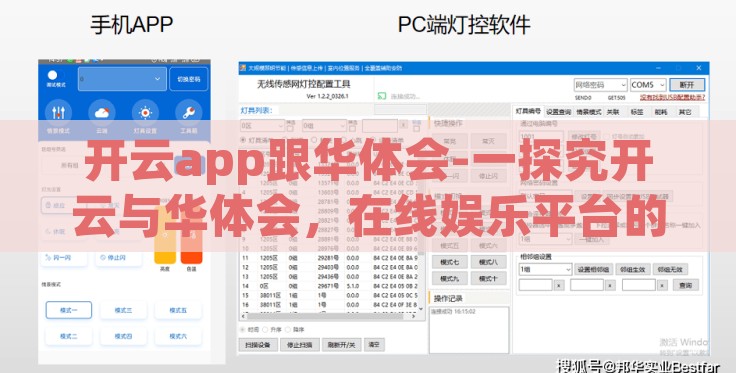Open the 没有找到USB配置助手 link

673,98
